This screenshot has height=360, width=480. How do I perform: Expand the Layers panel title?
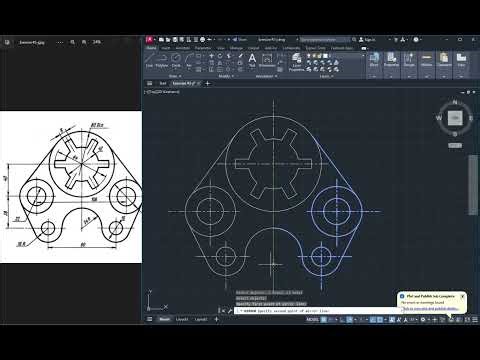(326, 76)
